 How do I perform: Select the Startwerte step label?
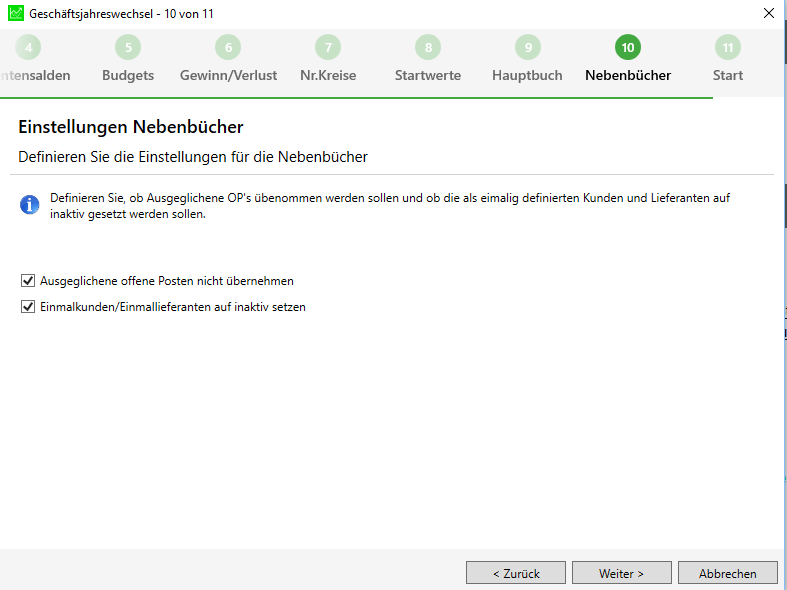[x=428, y=75]
